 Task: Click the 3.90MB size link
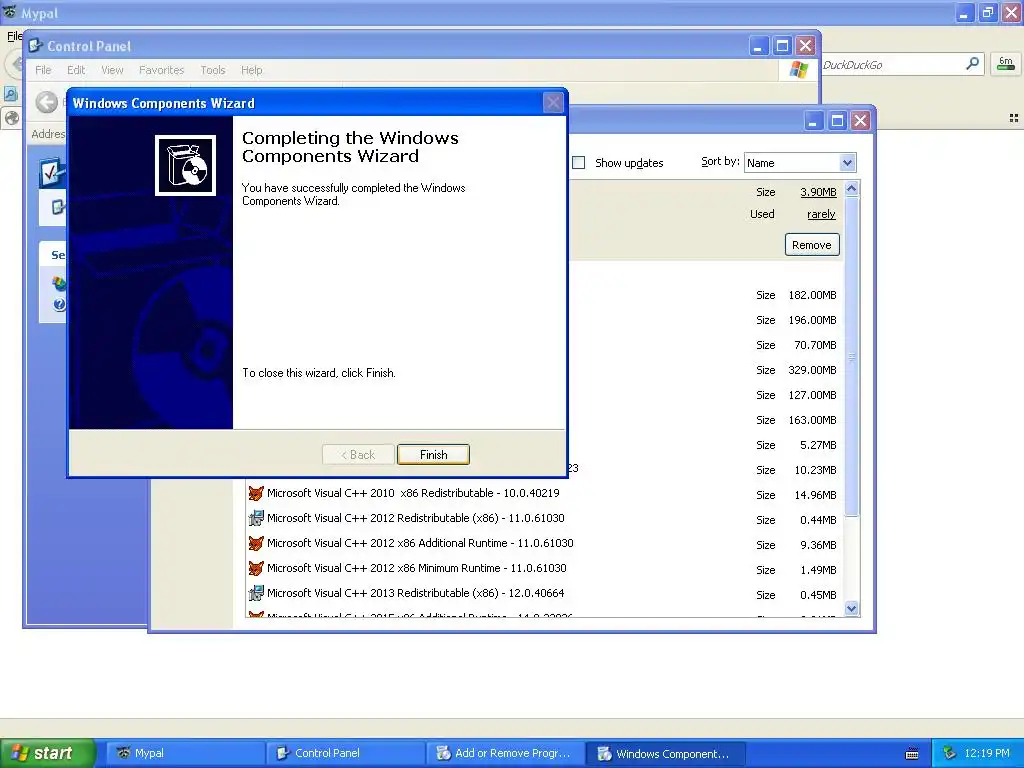pyautogui.click(x=818, y=192)
